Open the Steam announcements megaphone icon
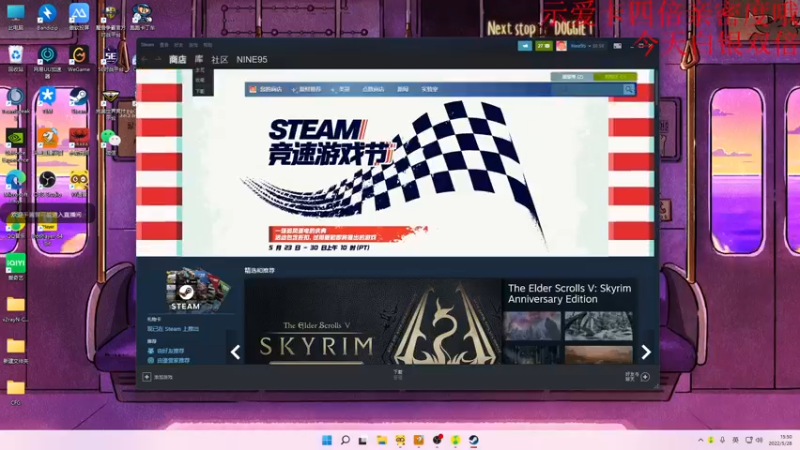The image size is (800, 450). [x=524, y=46]
